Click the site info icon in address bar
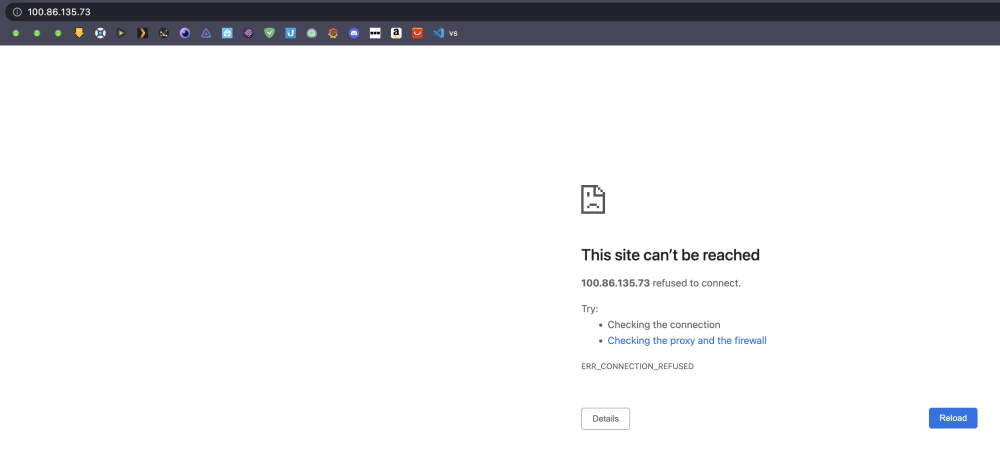This screenshot has width=1000, height=454. tap(17, 12)
